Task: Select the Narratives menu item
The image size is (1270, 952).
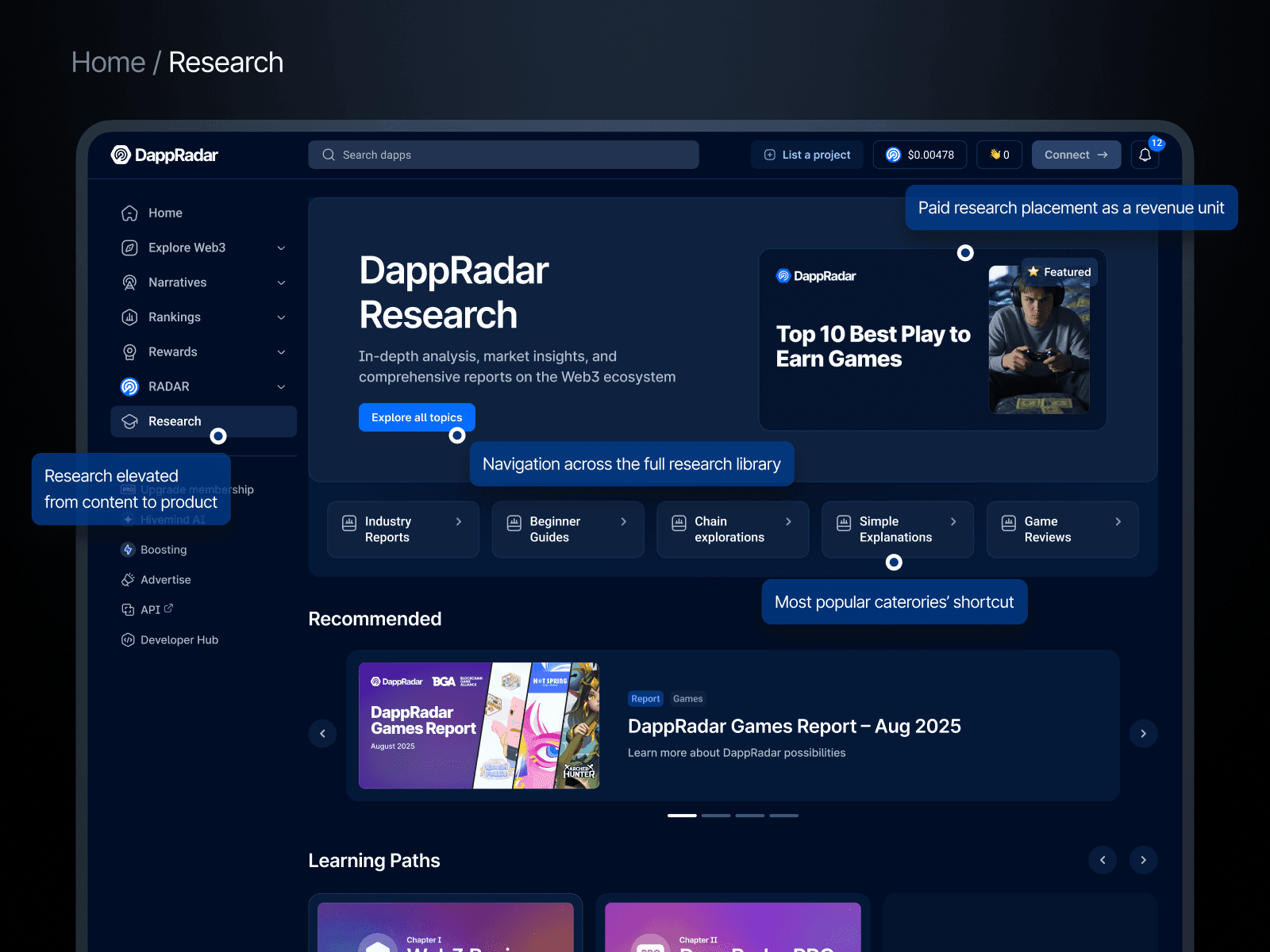Action: coord(204,282)
